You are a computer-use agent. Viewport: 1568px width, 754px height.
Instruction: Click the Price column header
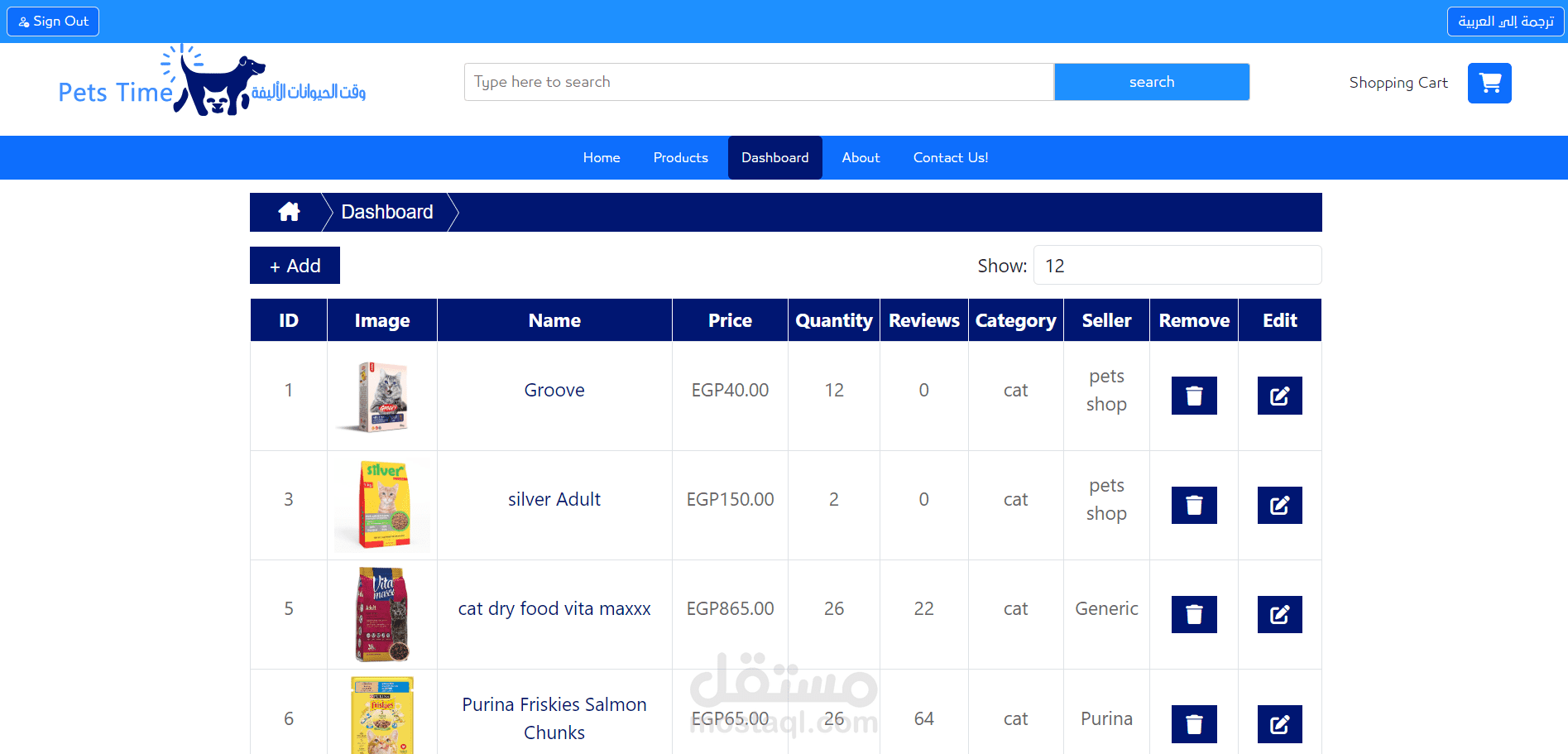730,320
